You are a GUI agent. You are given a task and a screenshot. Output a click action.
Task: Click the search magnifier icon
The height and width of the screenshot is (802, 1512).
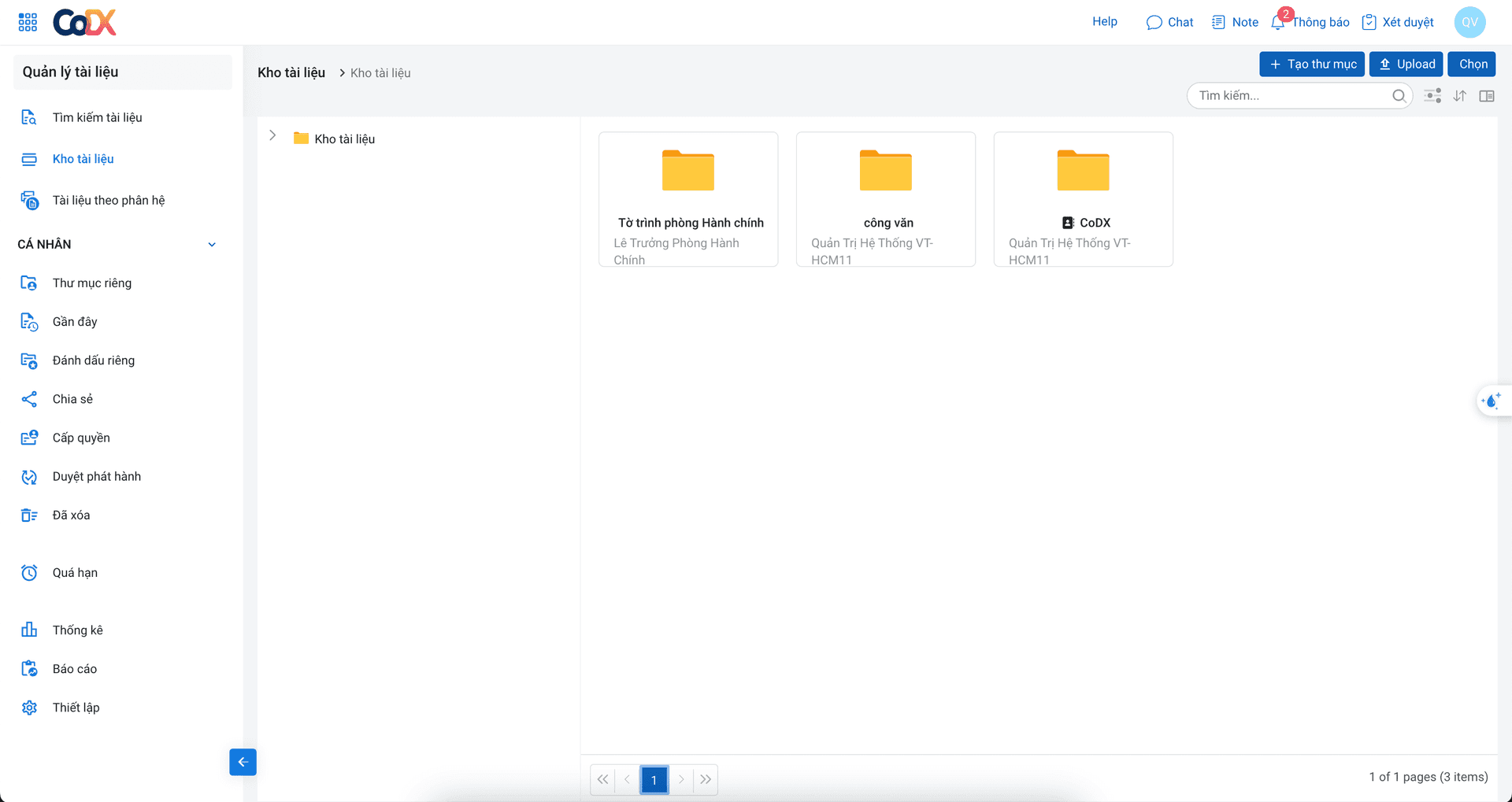point(1399,96)
